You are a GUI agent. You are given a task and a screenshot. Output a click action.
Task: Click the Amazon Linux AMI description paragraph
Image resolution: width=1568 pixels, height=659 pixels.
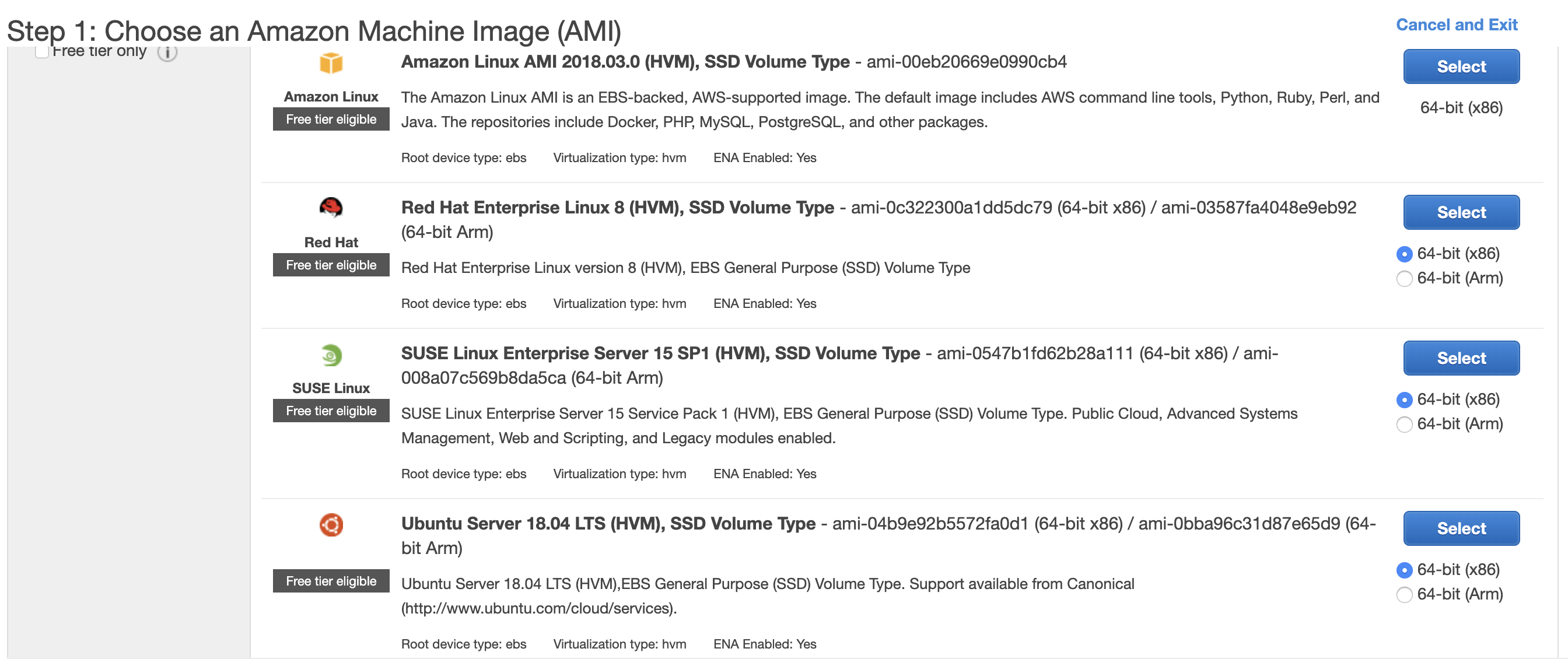[890, 110]
